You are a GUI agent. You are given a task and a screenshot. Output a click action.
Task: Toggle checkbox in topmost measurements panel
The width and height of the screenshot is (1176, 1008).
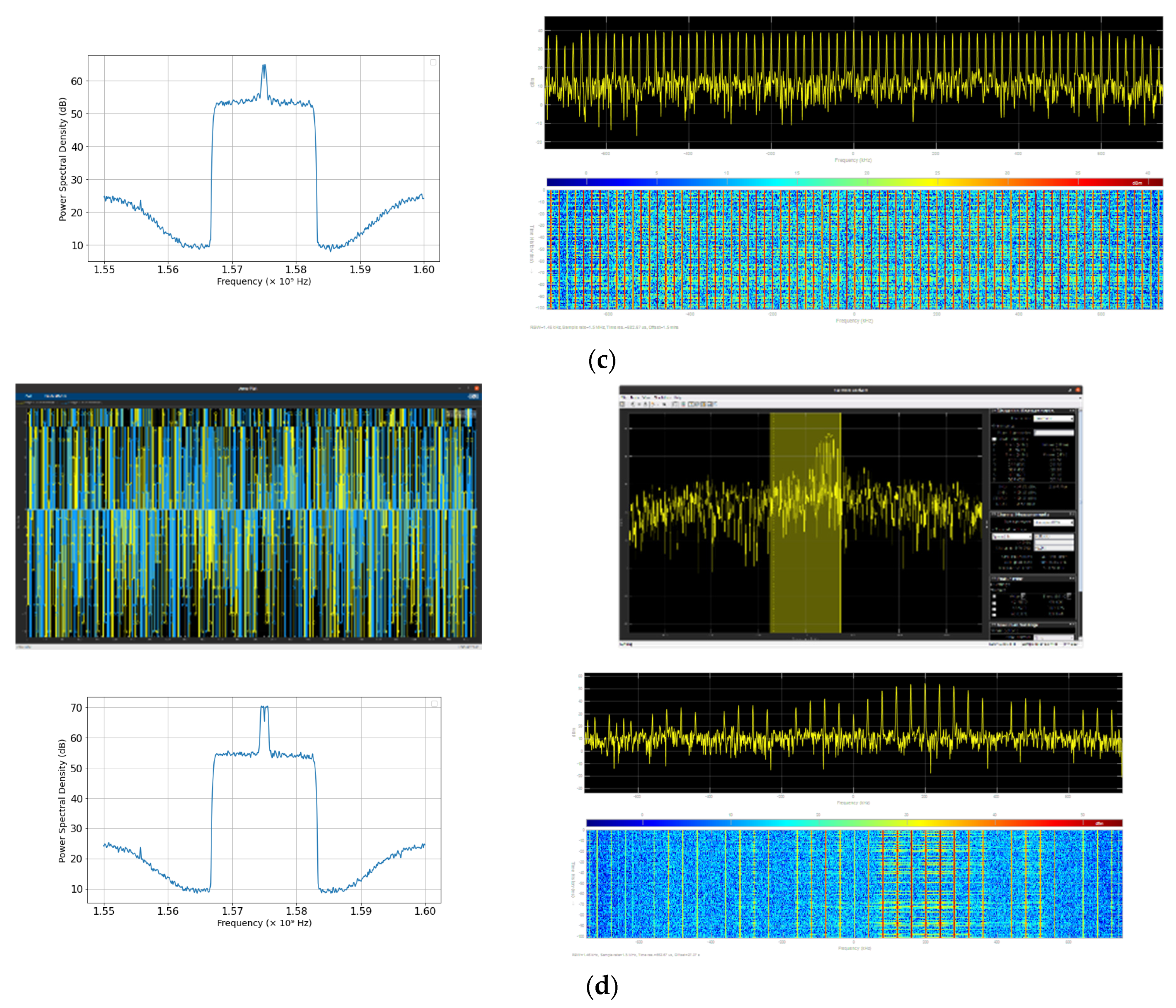coord(995,439)
